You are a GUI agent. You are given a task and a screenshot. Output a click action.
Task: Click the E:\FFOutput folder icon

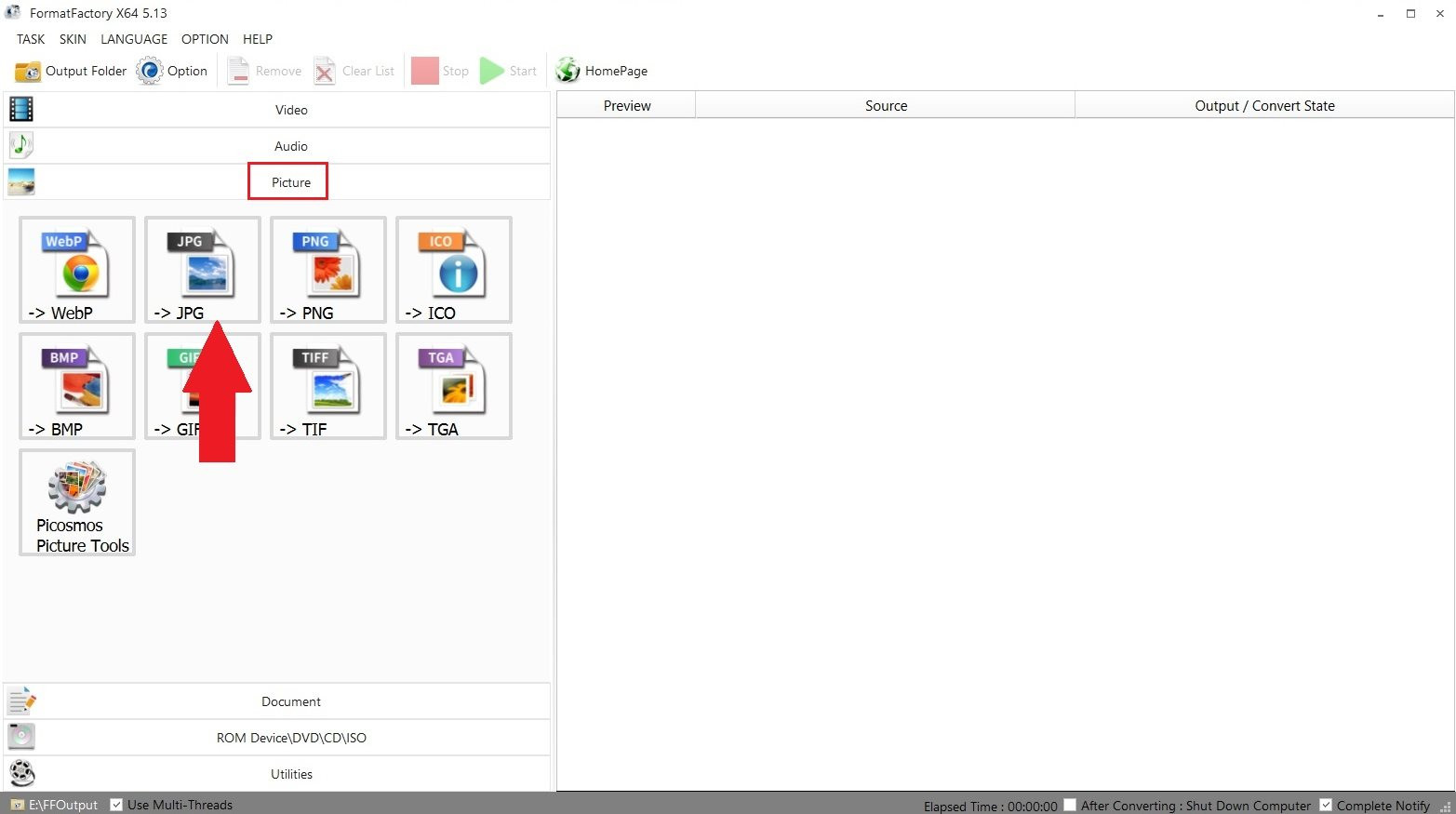pos(17,805)
